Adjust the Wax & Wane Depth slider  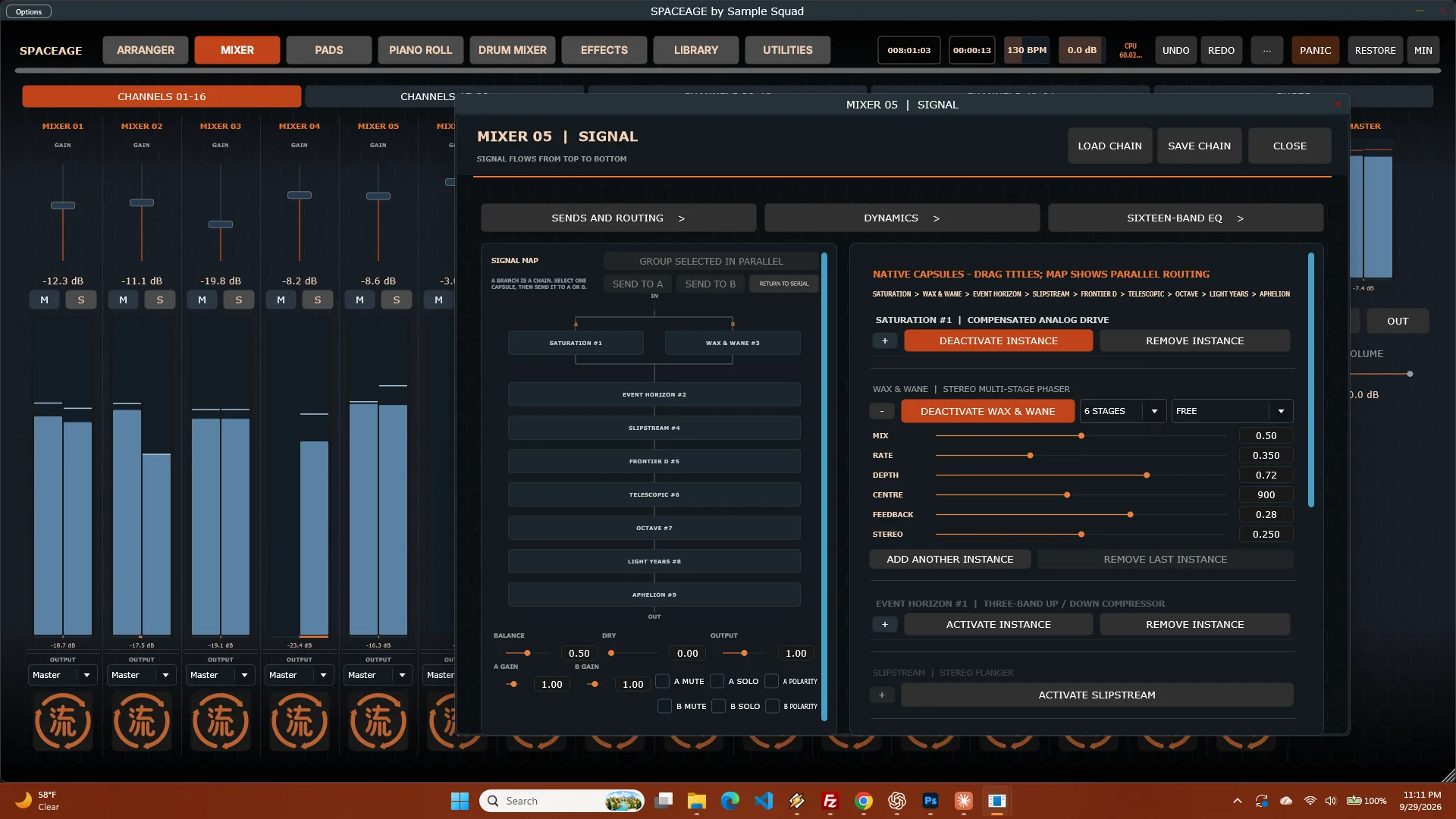coord(1146,475)
